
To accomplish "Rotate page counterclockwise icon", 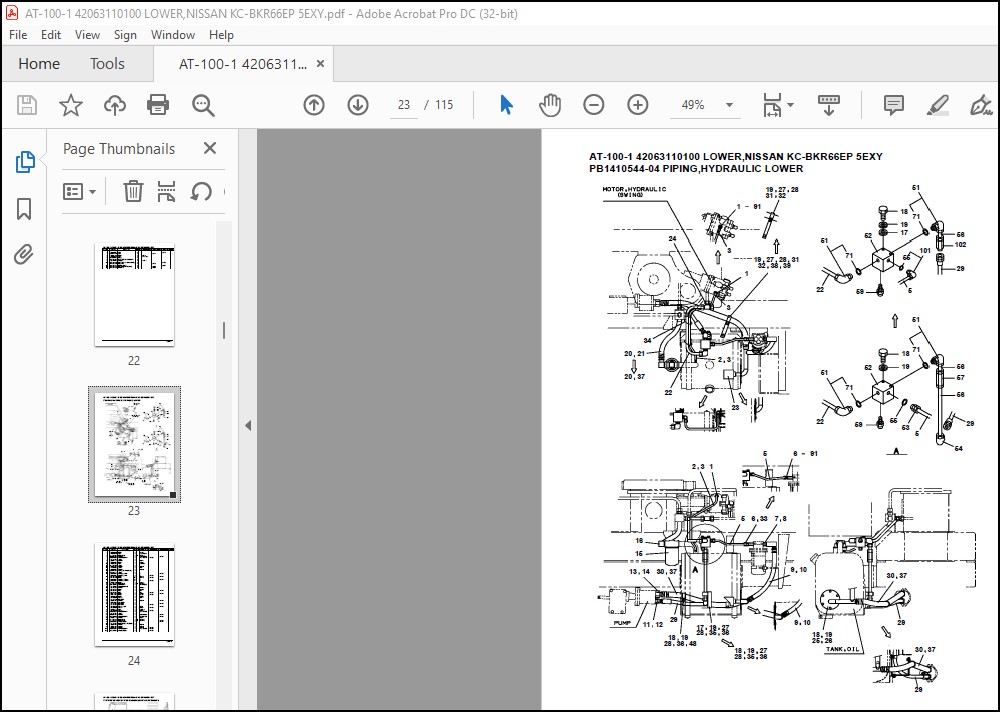I will point(201,191).
